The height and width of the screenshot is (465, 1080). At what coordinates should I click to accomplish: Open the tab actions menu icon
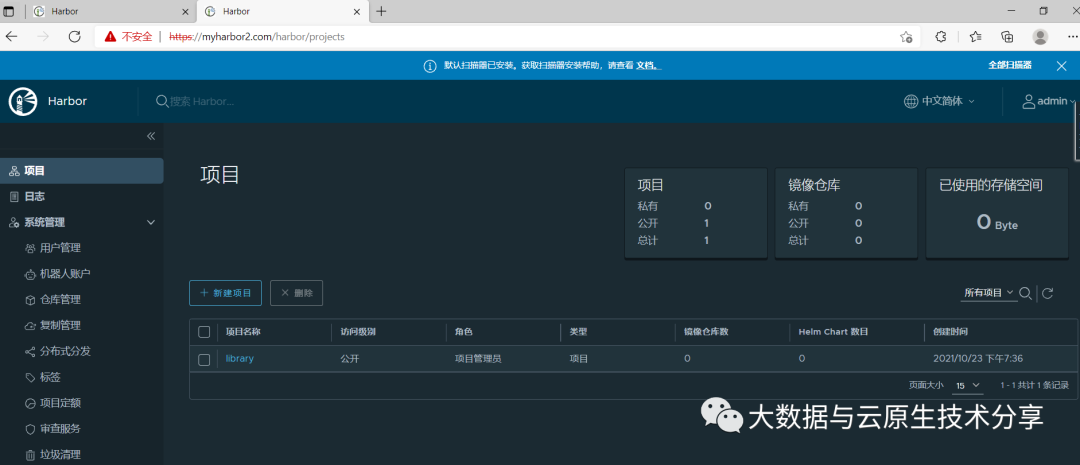tap(9, 11)
